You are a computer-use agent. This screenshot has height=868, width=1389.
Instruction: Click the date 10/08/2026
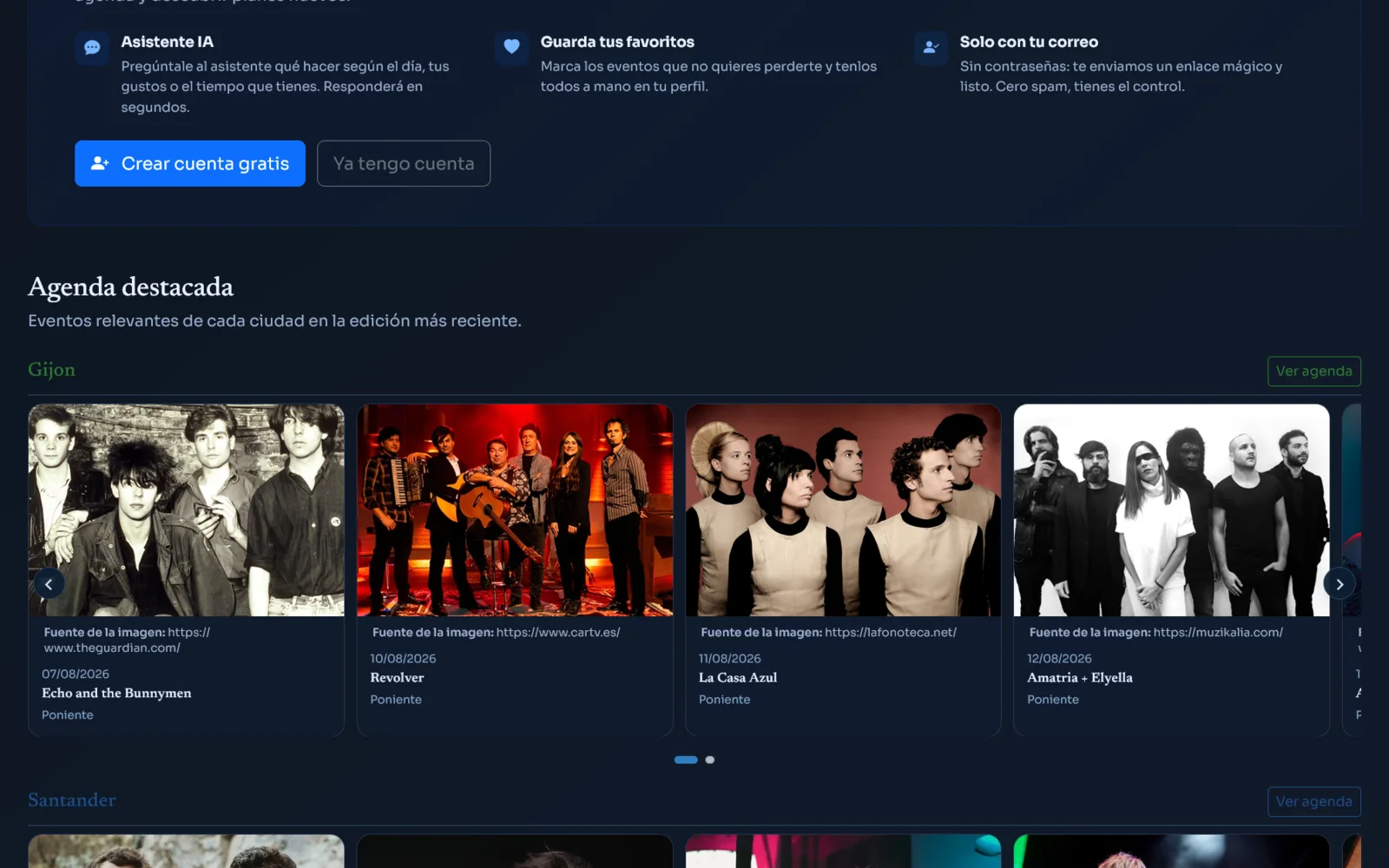(x=403, y=658)
